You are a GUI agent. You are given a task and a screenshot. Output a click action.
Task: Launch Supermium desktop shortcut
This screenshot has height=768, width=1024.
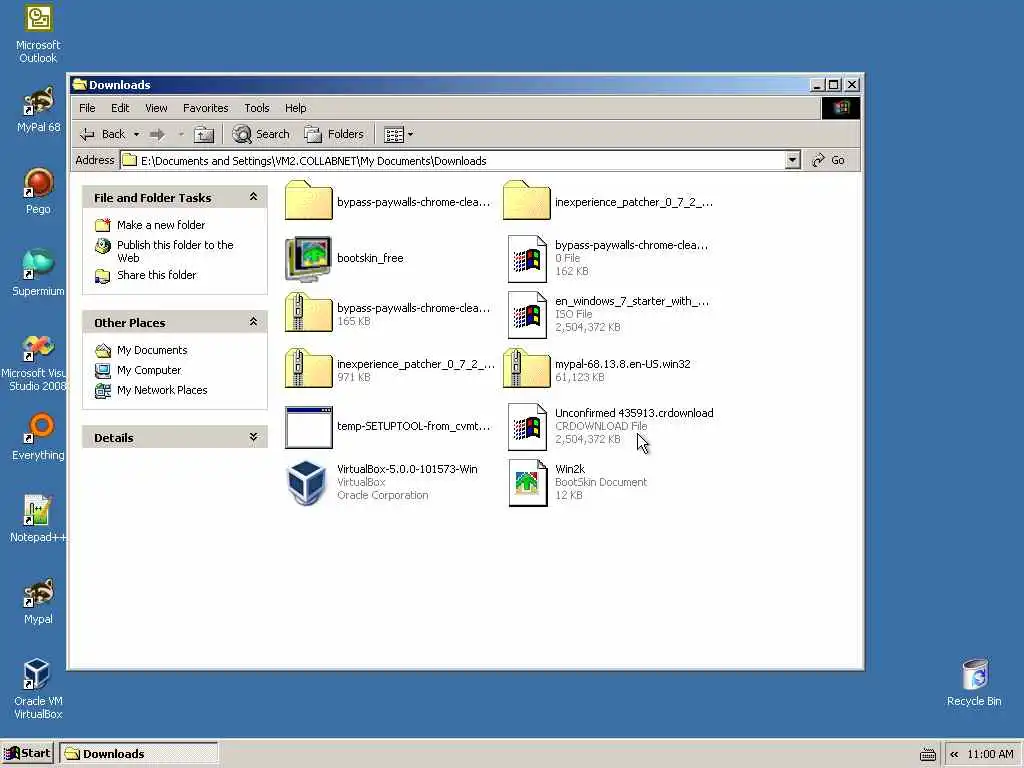[x=38, y=273]
